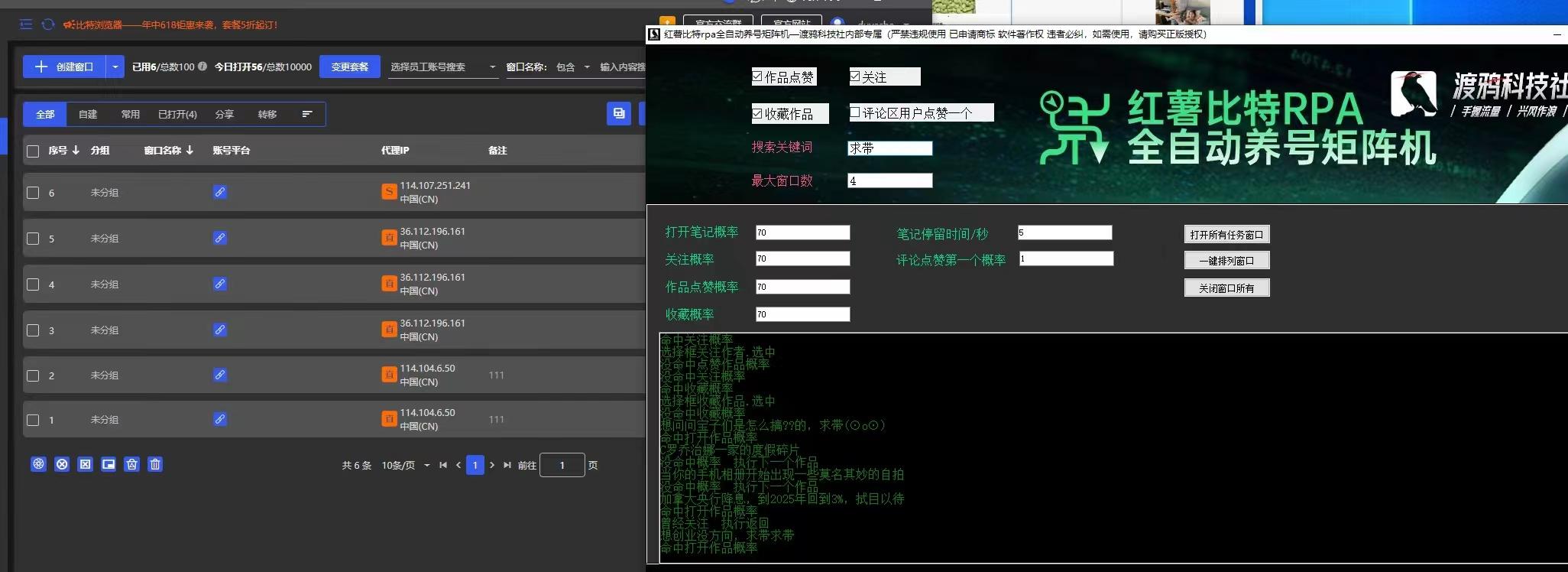Switch to the 常用 tab
This screenshot has height=572, width=1568.
pos(131,114)
